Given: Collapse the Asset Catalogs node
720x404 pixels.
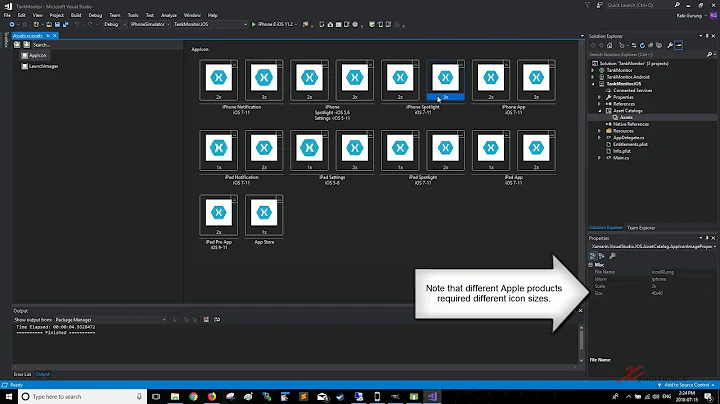Looking at the screenshot, I should [599, 111].
